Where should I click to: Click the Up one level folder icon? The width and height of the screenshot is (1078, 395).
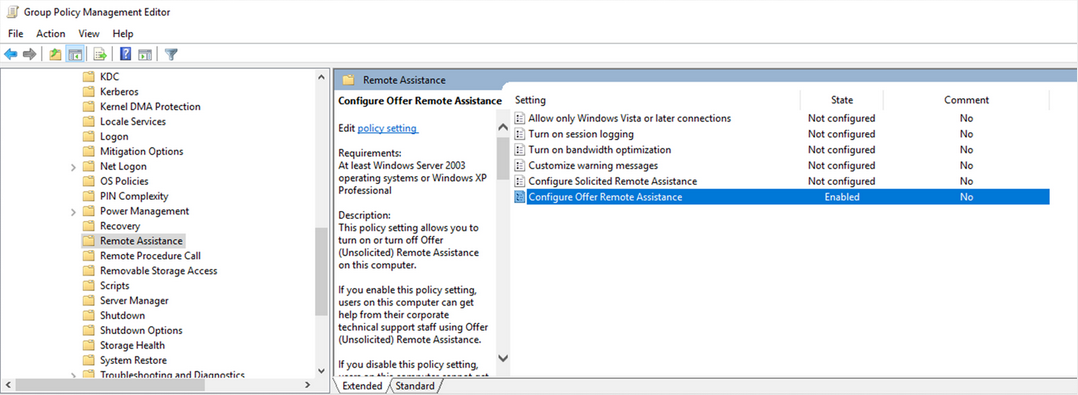(55, 54)
